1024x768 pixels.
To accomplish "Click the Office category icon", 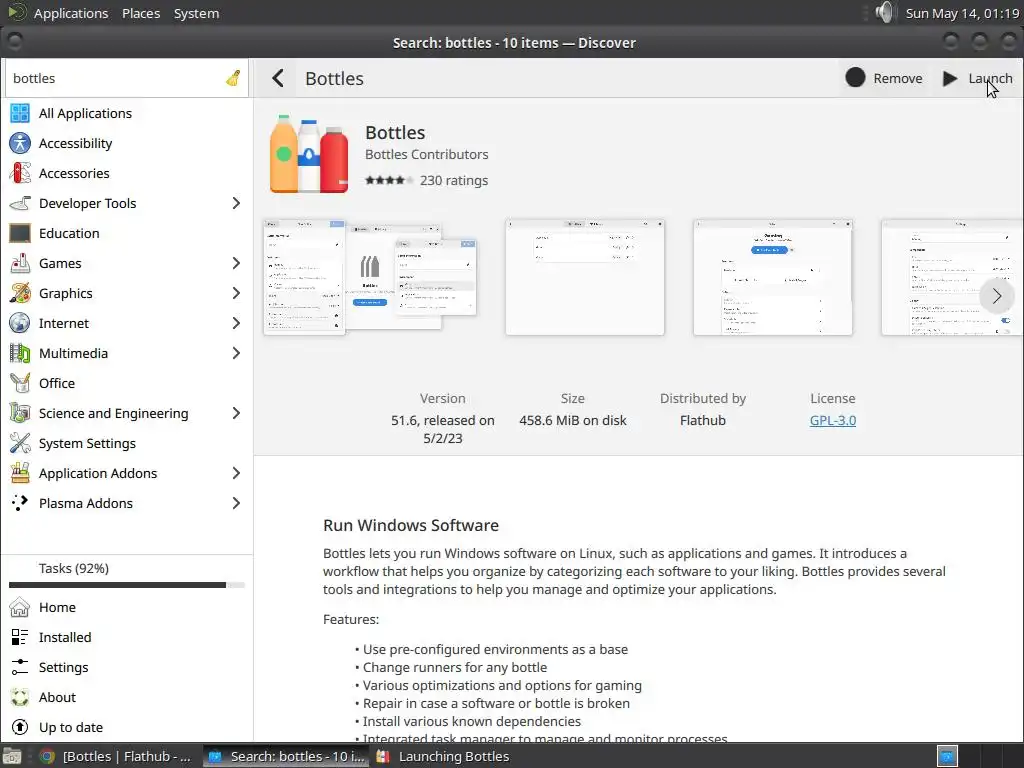I will [x=20, y=383].
